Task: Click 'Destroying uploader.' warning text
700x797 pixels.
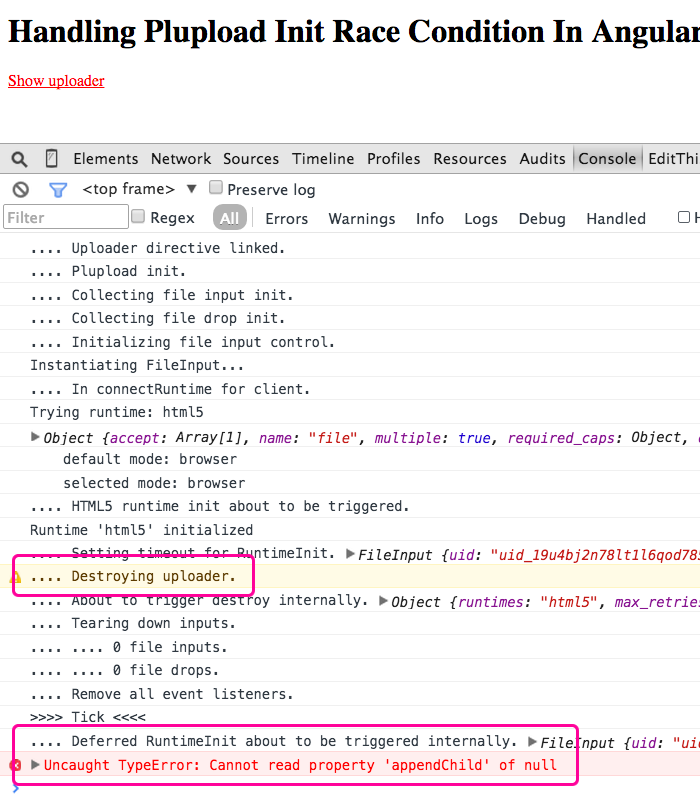Action: (x=133, y=576)
